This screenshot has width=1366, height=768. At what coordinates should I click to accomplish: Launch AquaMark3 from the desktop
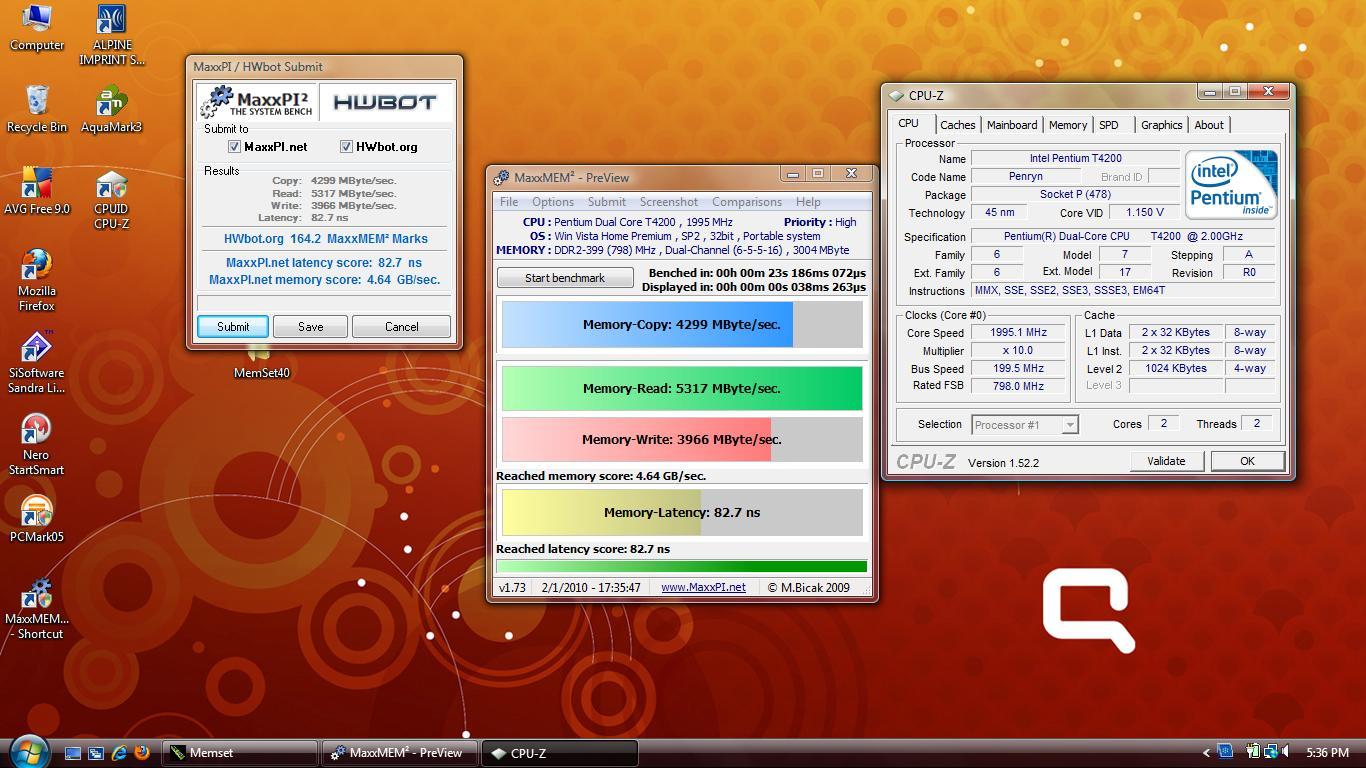111,109
